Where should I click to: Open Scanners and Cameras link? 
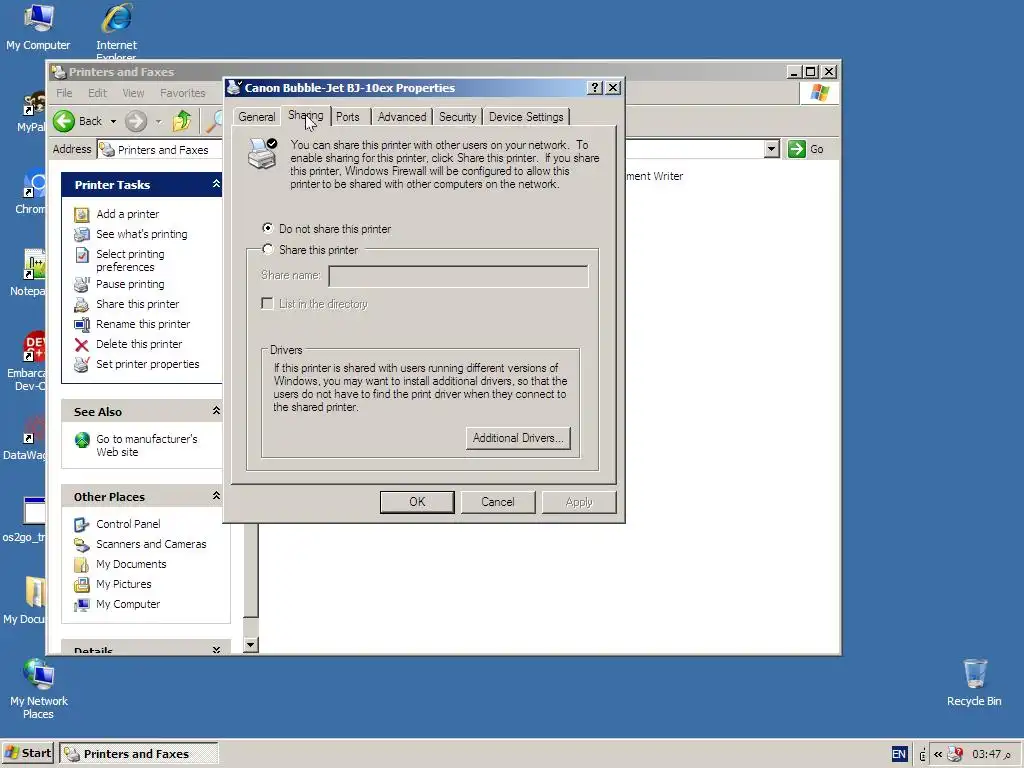(x=151, y=545)
